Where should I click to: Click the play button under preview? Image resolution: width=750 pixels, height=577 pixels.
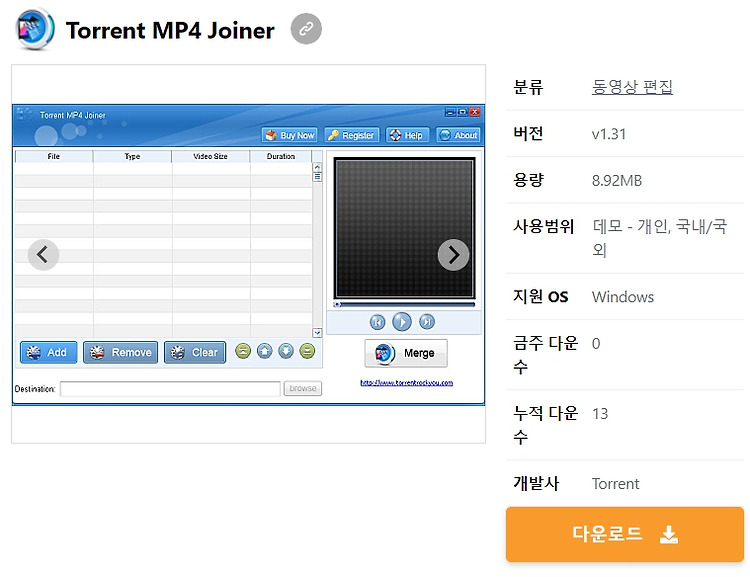(402, 322)
